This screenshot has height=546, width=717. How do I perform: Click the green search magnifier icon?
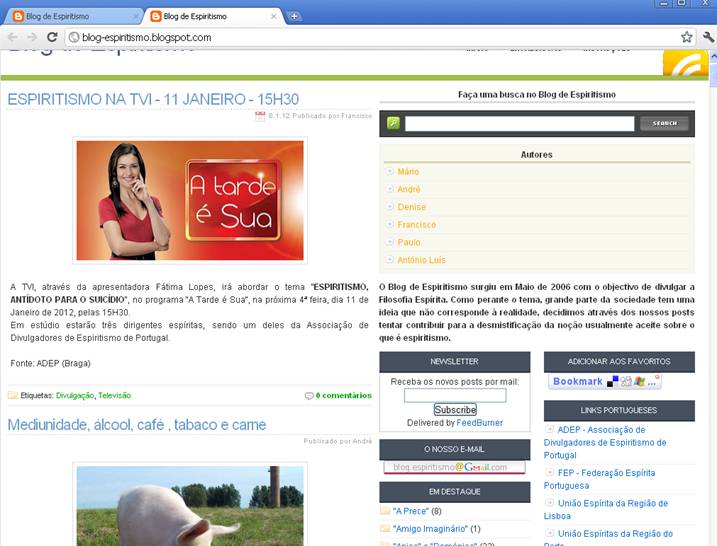point(393,124)
